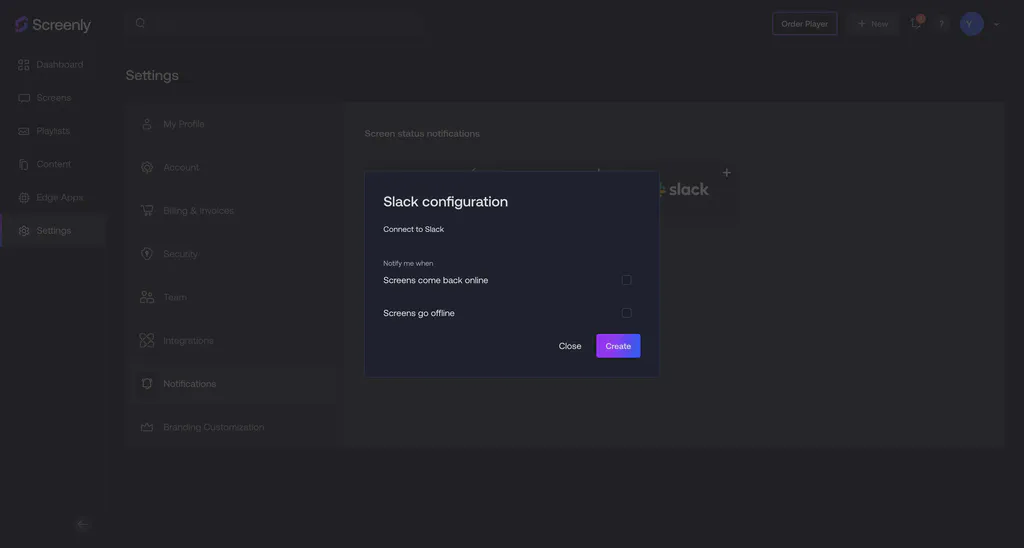Image resolution: width=1024 pixels, height=548 pixels.
Task: Open the notification bell in top bar
Action: tap(916, 24)
